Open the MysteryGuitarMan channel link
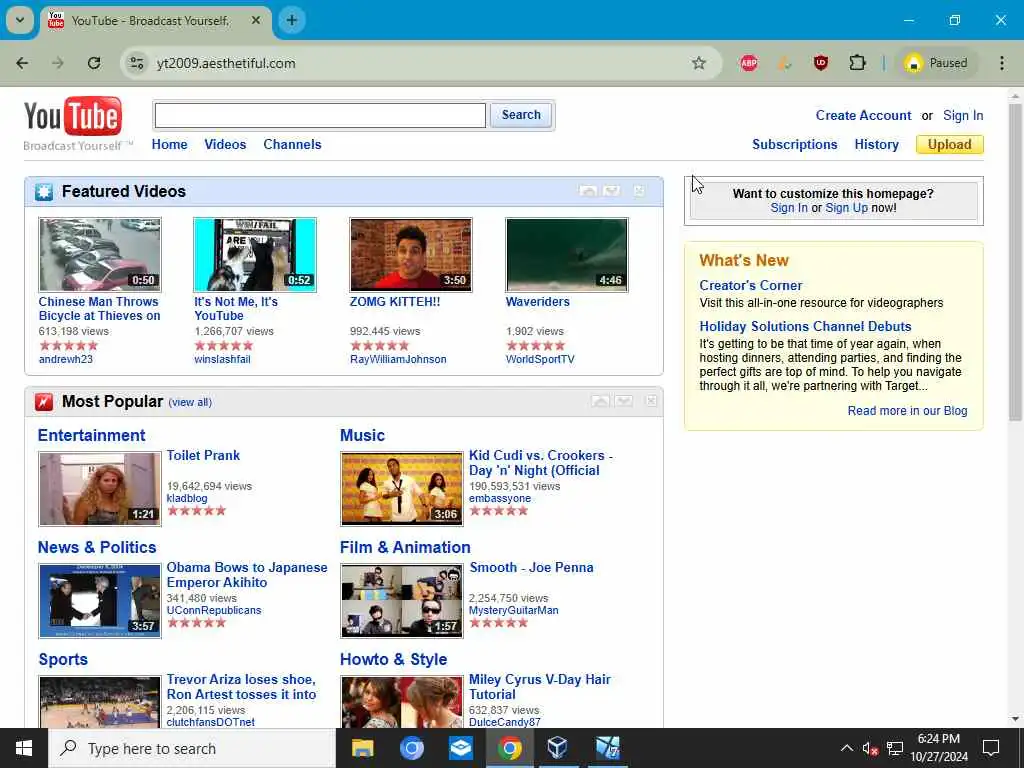1024x768 pixels. click(514, 611)
